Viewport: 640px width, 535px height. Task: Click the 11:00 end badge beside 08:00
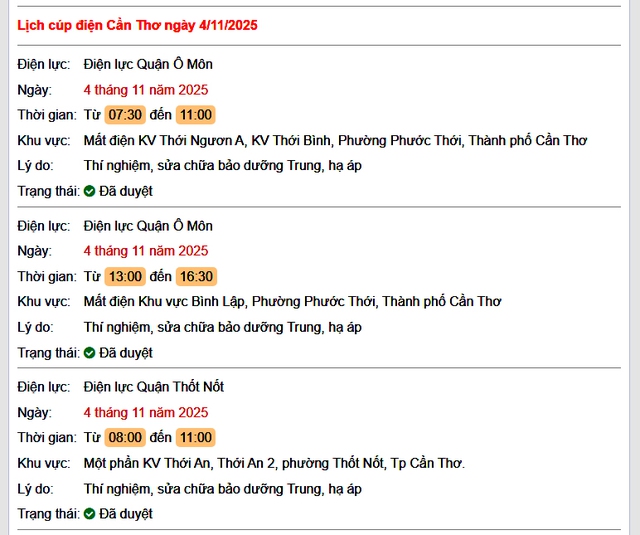coord(195,438)
